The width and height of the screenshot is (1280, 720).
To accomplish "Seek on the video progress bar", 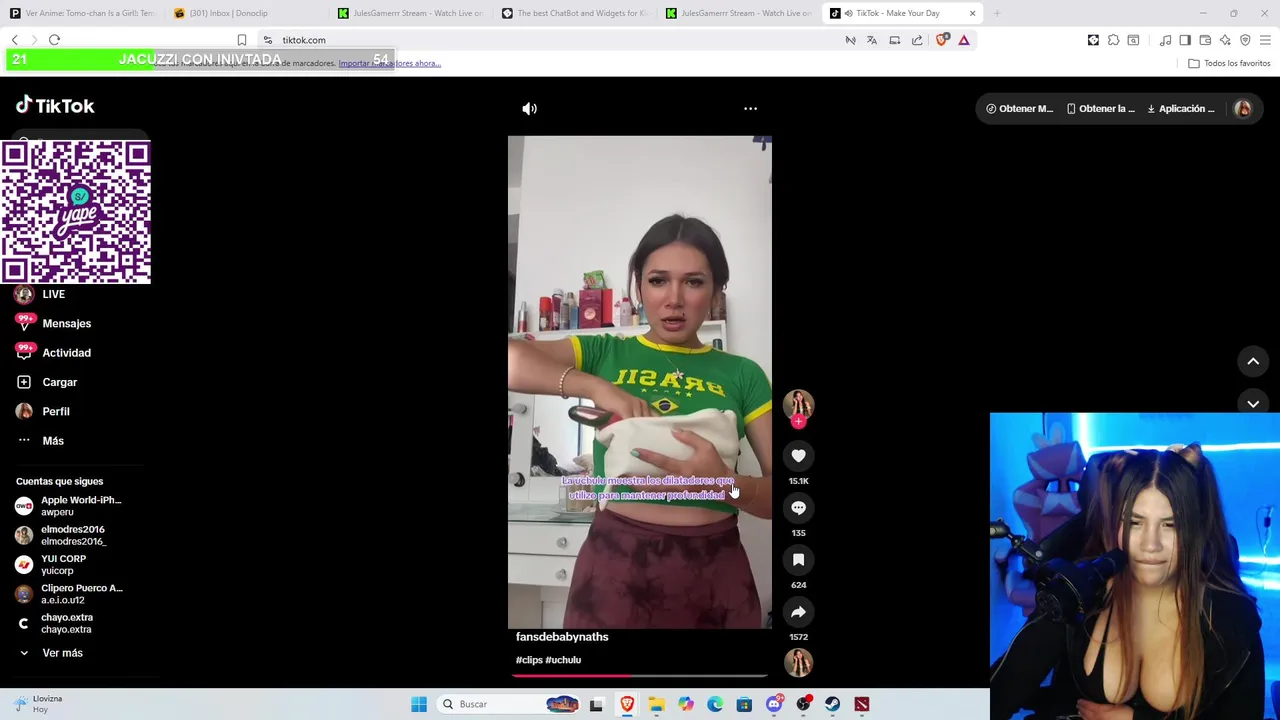I will 640,676.
